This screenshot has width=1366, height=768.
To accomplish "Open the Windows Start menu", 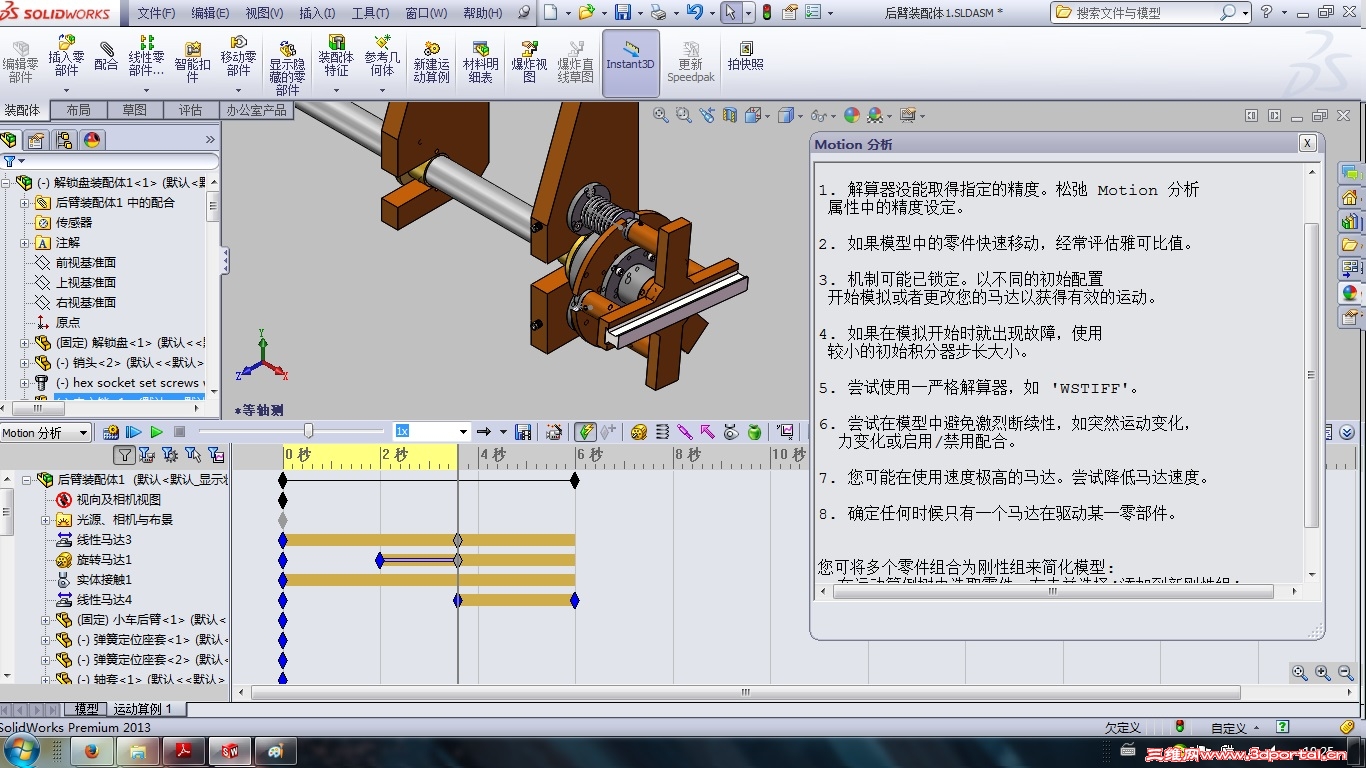I will point(21,751).
